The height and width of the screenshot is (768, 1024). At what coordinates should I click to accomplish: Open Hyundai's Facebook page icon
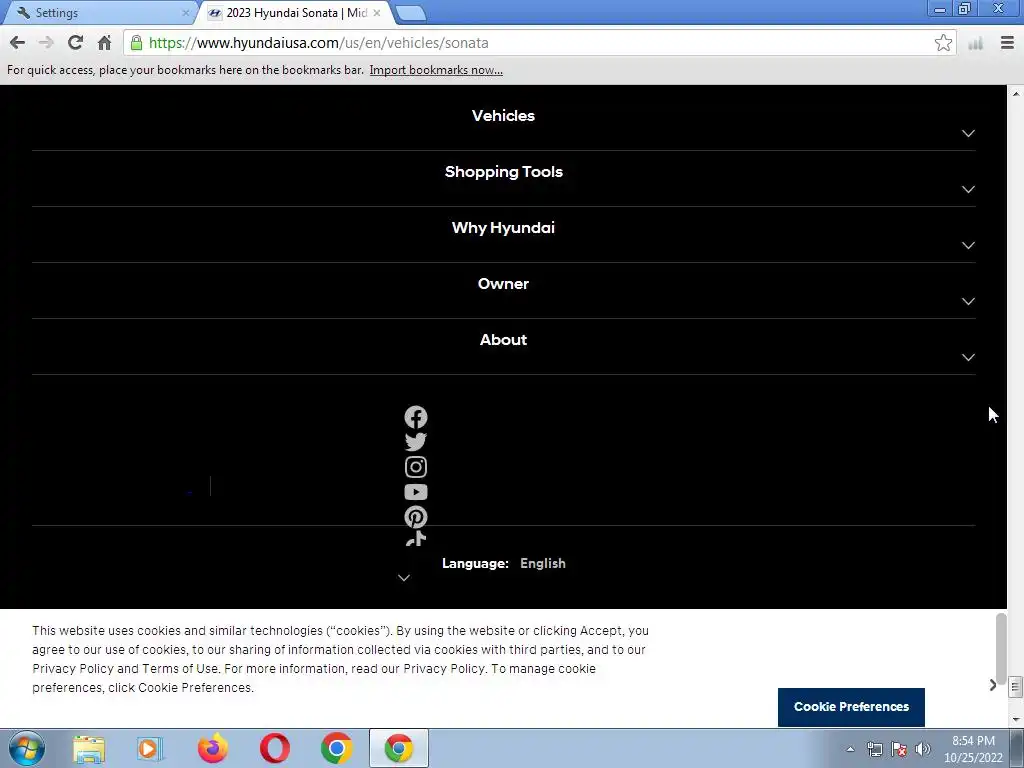pyautogui.click(x=415, y=417)
